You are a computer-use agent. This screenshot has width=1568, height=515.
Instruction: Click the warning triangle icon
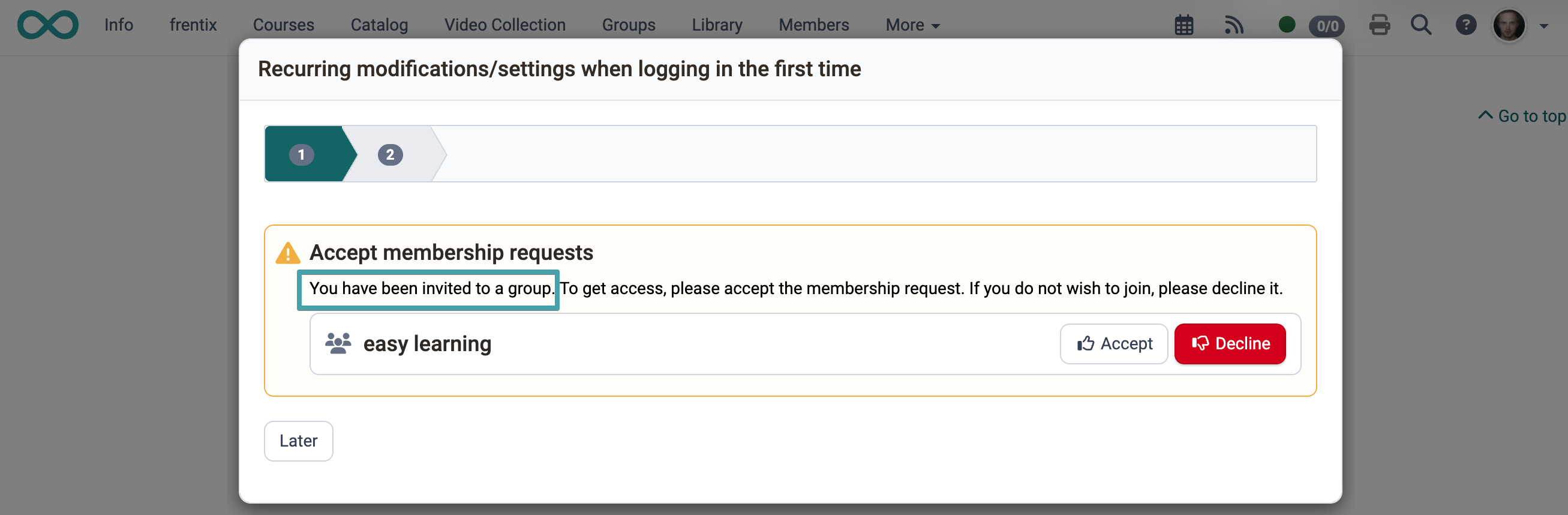click(x=288, y=253)
